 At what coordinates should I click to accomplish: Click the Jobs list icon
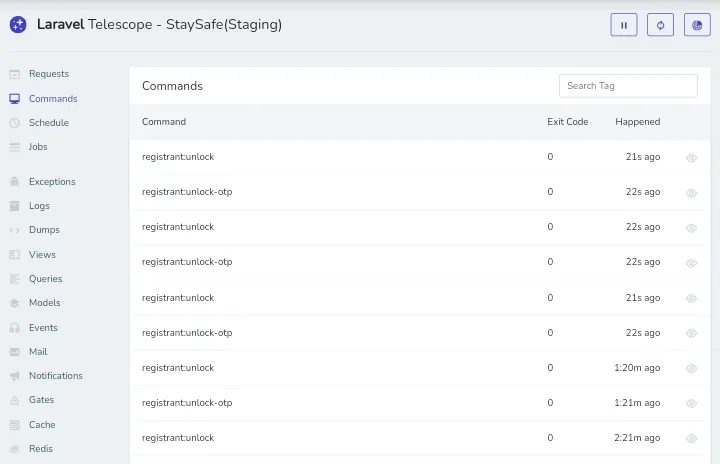coord(15,147)
